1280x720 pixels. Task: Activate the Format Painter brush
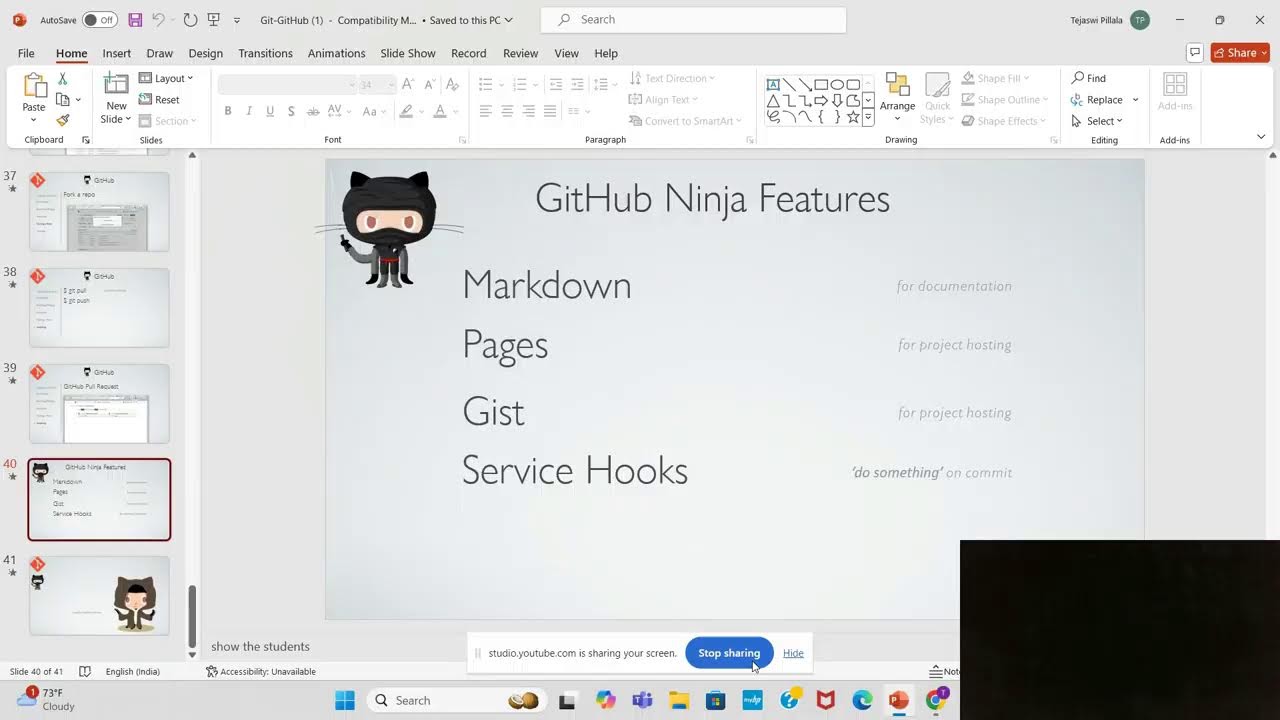(63, 120)
